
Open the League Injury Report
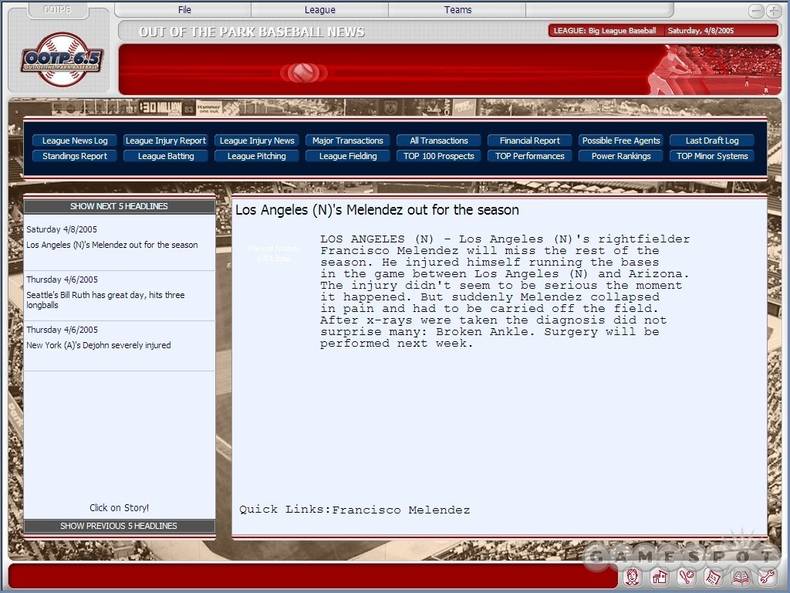pyautogui.click(x=166, y=141)
